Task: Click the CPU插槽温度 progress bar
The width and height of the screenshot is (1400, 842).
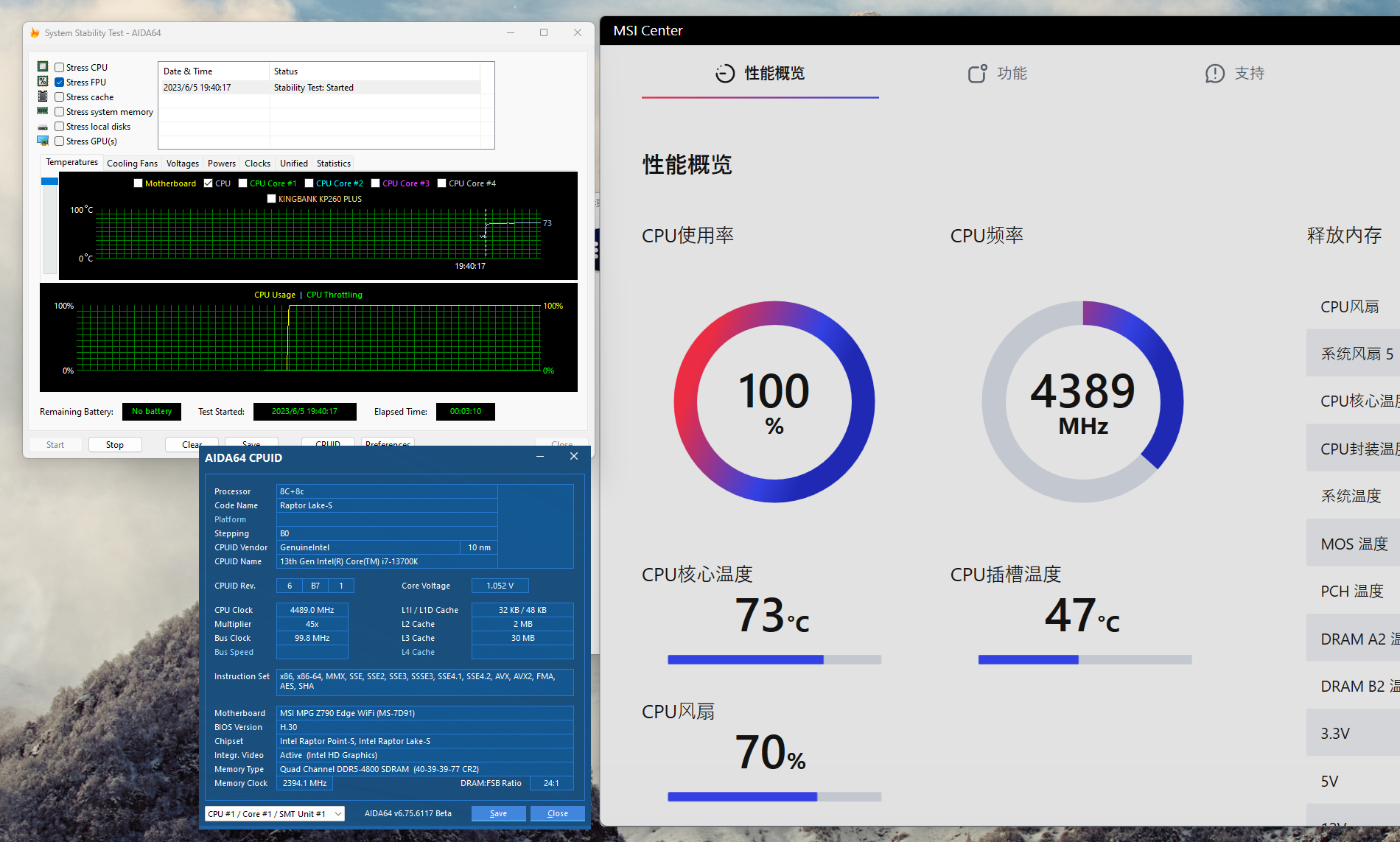Action: click(1085, 659)
